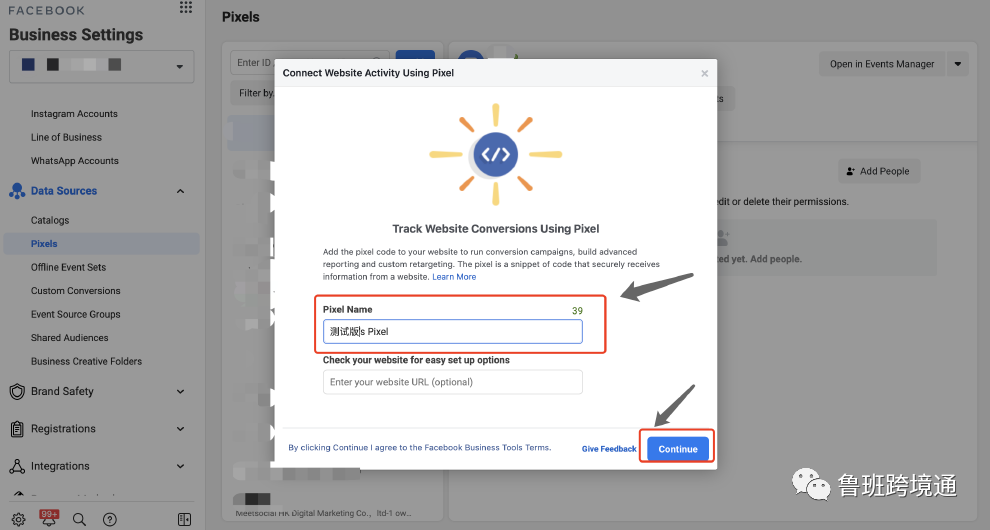The height and width of the screenshot is (530, 990).
Task: Click the Continue button
Action: coord(677,449)
